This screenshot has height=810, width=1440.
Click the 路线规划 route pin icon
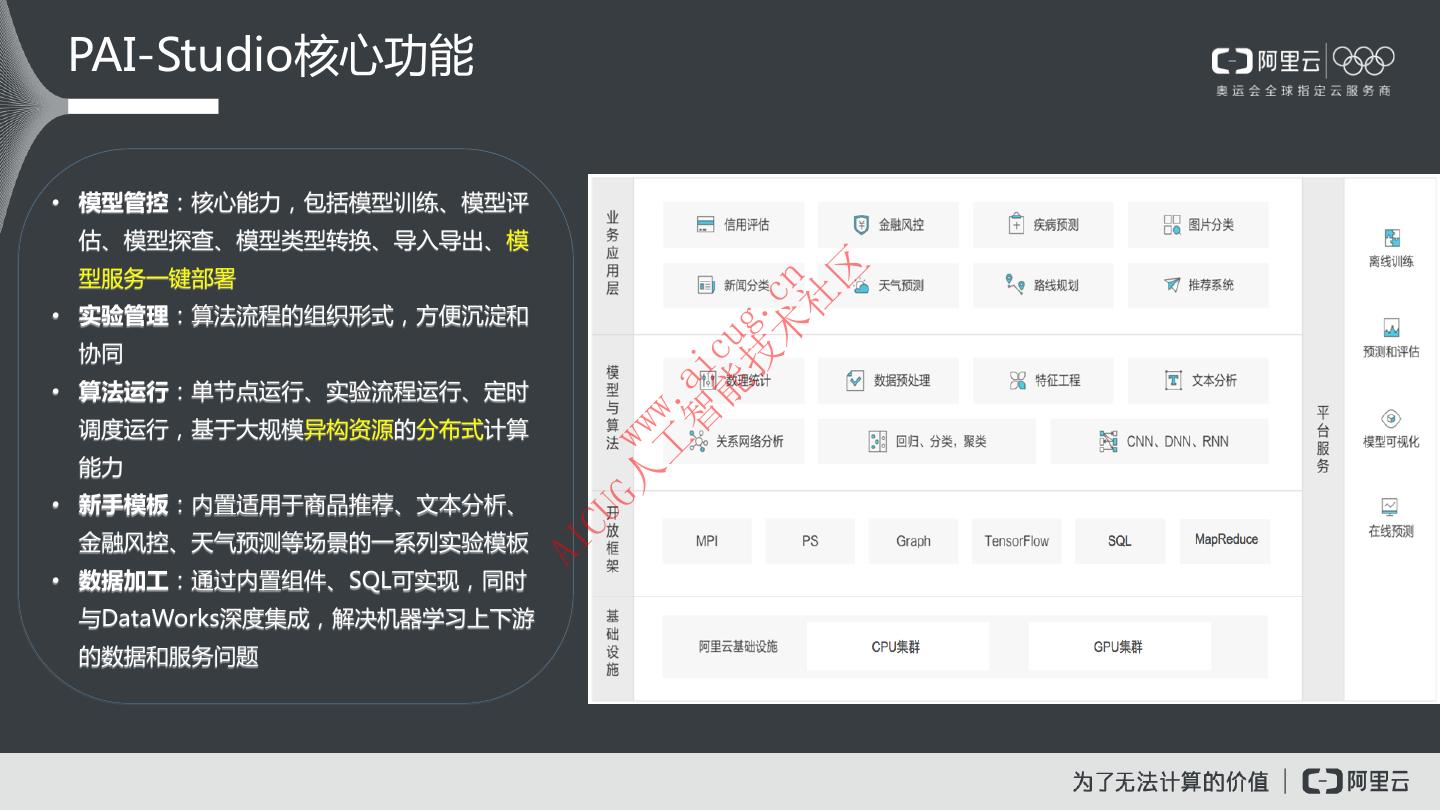(1015, 284)
